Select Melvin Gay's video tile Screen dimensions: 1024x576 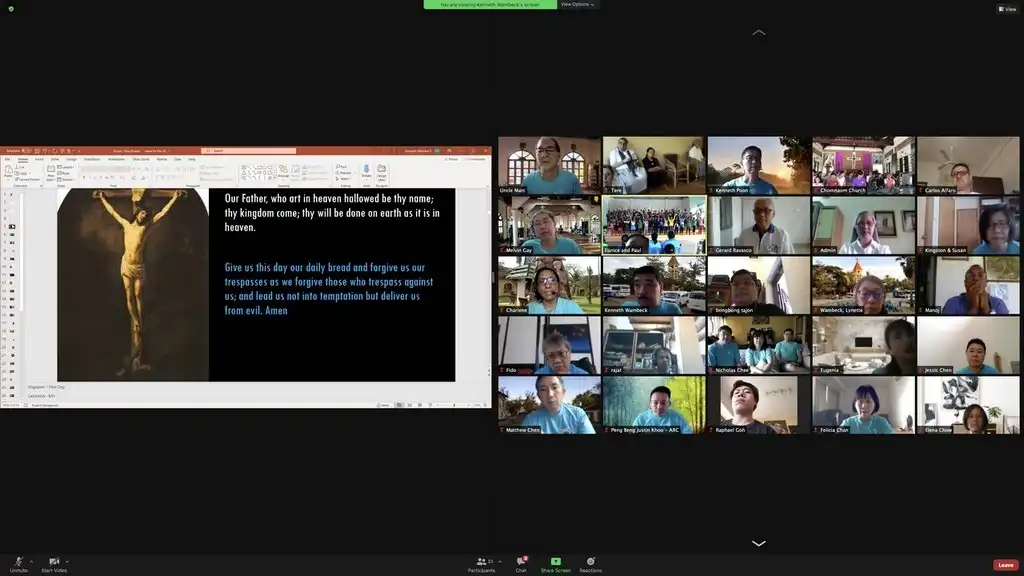point(549,225)
